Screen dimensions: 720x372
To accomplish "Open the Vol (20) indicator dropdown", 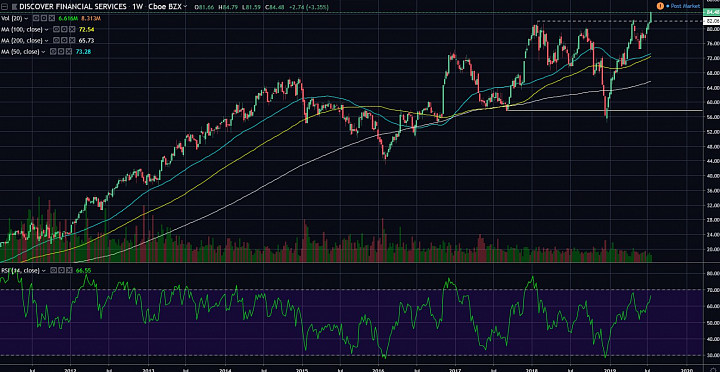I will click(x=26, y=18).
